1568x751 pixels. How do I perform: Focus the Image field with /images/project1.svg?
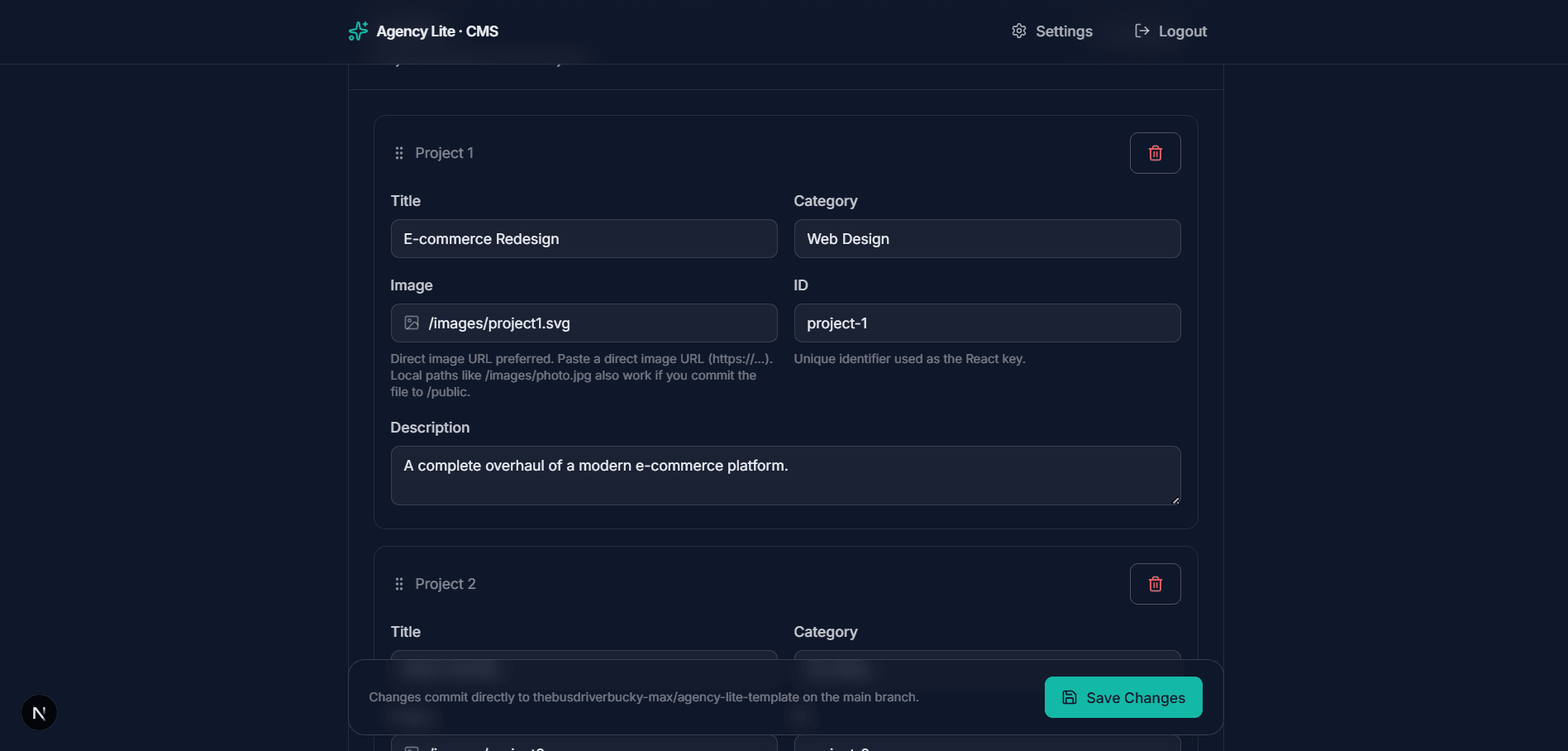coord(584,323)
